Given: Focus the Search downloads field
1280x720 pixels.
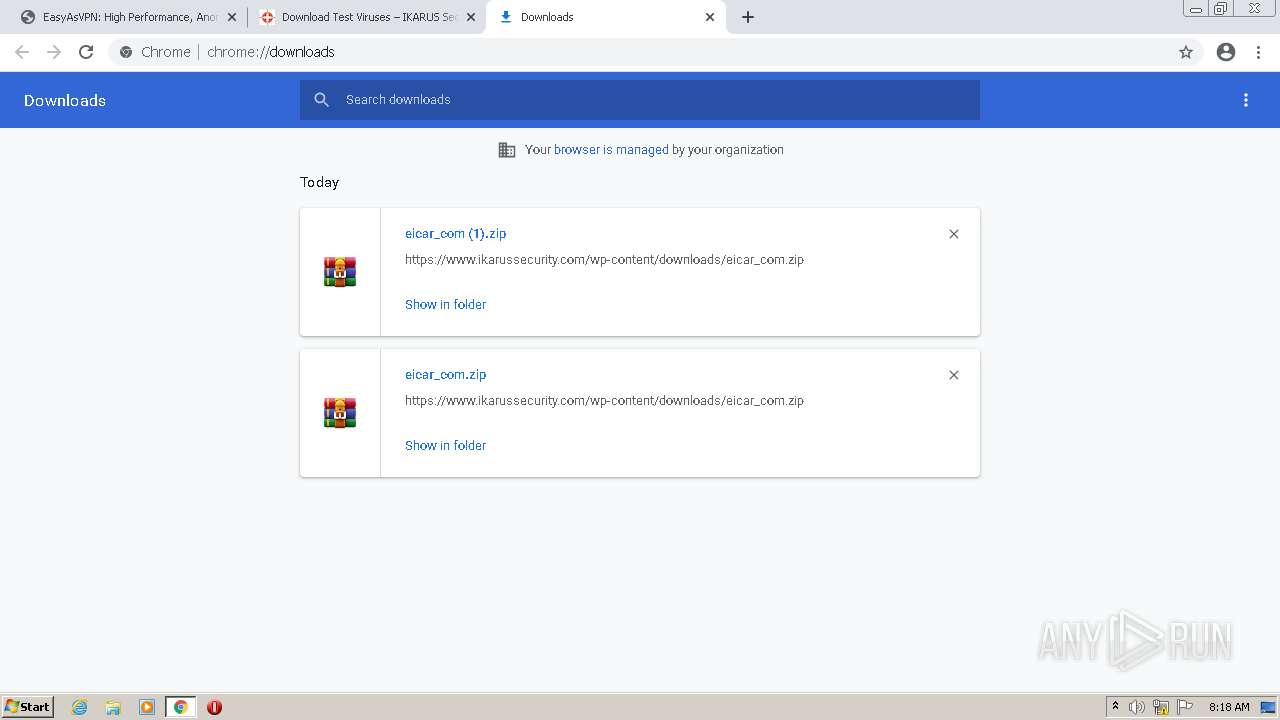Looking at the screenshot, I should coord(640,100).
